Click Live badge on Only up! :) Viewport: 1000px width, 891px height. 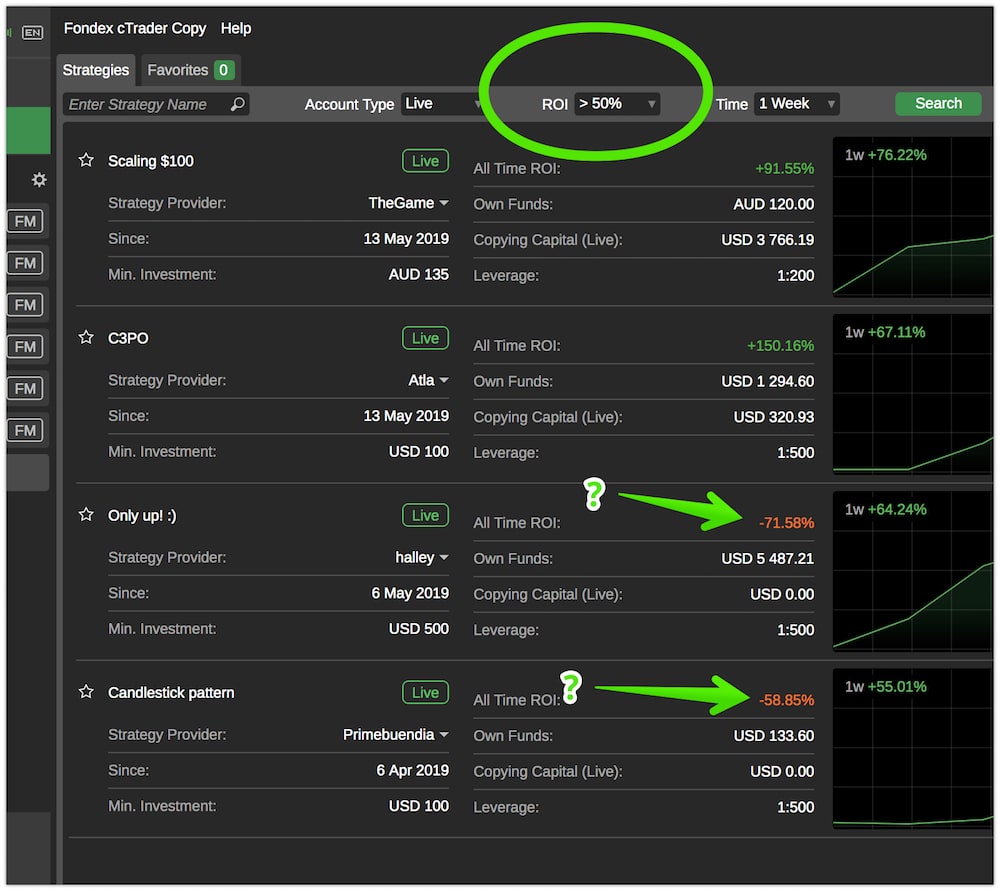click(x=425, y=515)
